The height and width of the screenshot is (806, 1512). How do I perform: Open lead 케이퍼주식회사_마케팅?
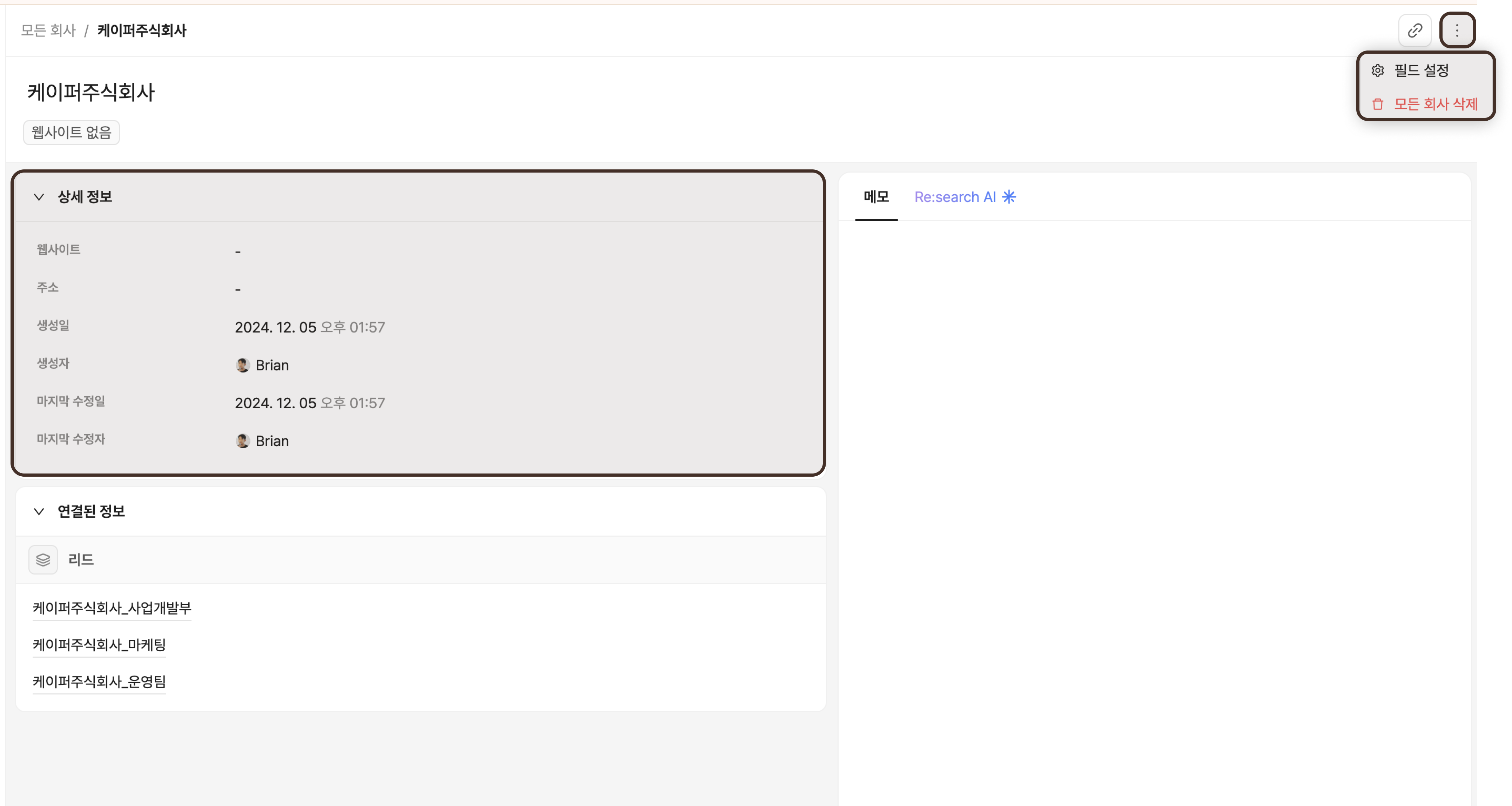coord(99,645)
